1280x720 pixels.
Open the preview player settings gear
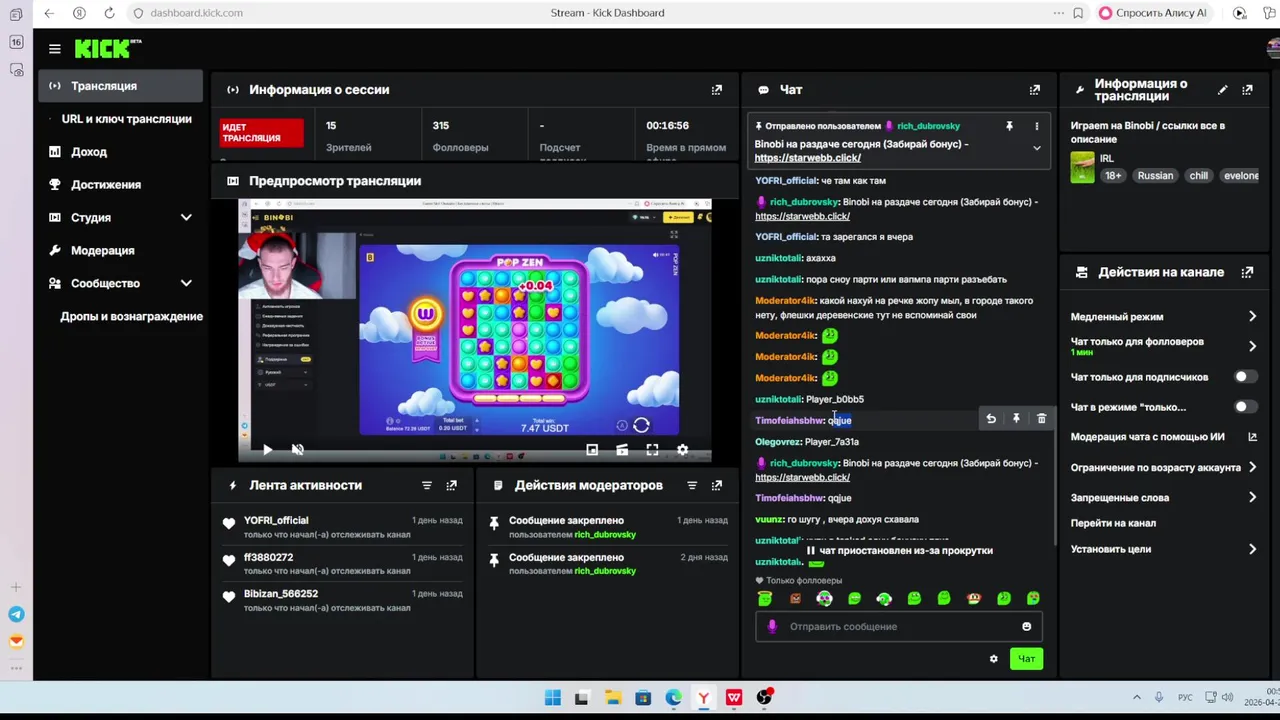[682, 450]
